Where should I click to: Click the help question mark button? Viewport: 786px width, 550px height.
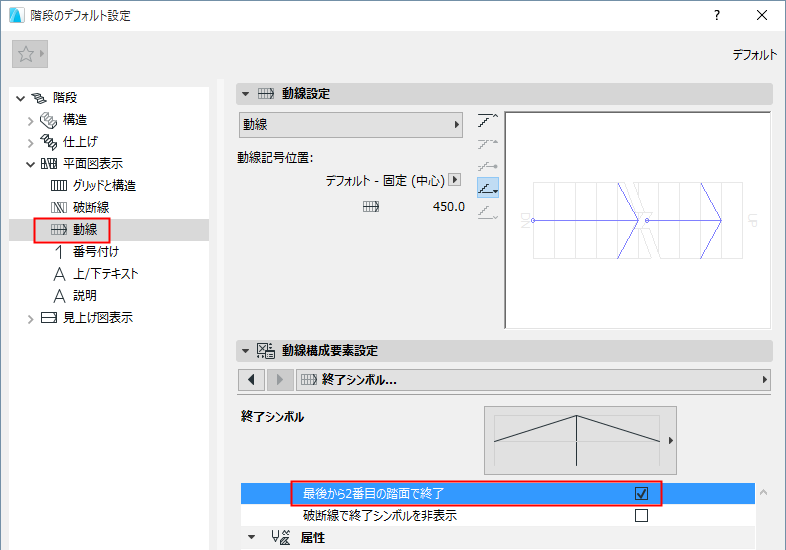pyautogui.click(x=717, y=15)
